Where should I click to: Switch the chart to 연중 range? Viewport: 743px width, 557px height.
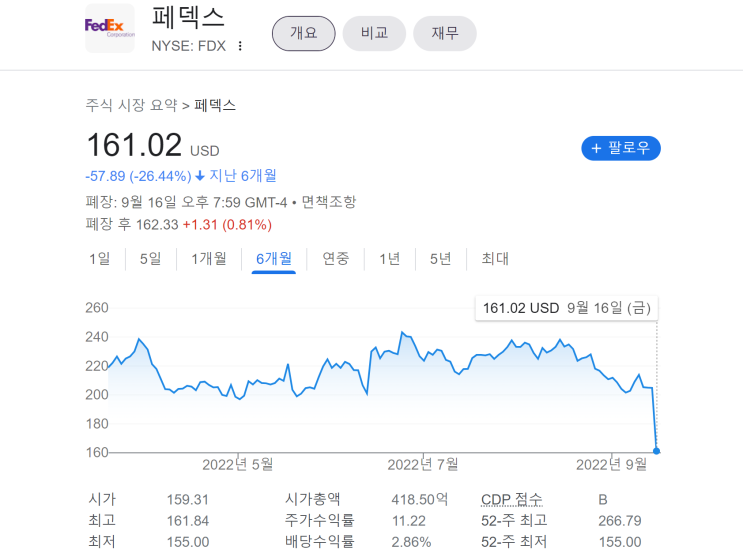(x=335, y=259)
